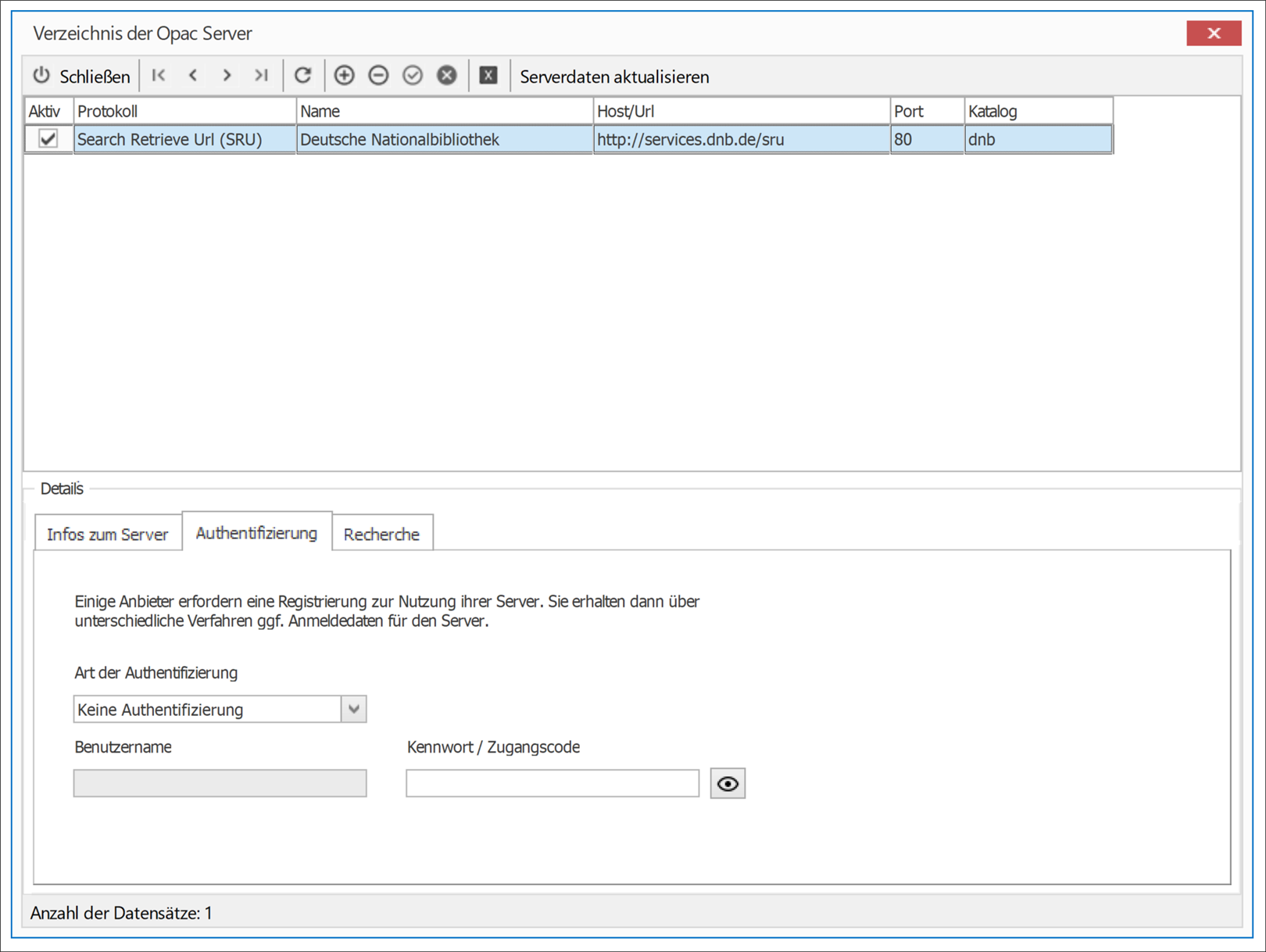Select the Authentifizierung tab
Image resolution: width=1266 pixels, height=952 pixels.
pos(257,532)
